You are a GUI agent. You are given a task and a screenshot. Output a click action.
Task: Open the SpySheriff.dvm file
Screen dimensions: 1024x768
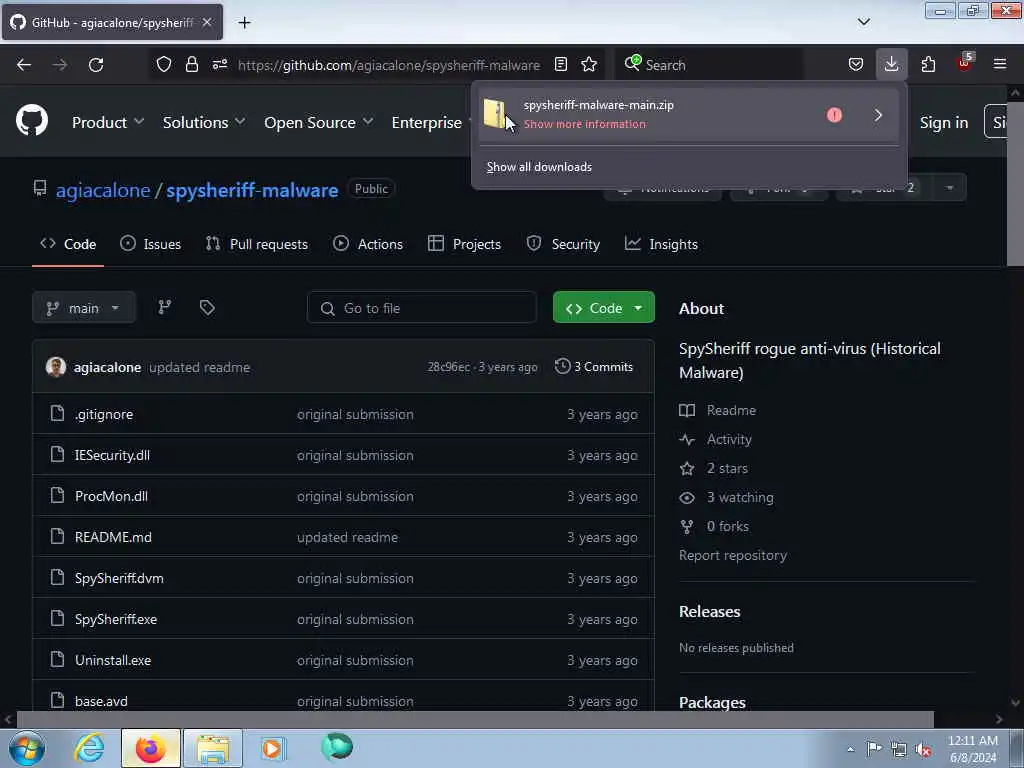119,578
